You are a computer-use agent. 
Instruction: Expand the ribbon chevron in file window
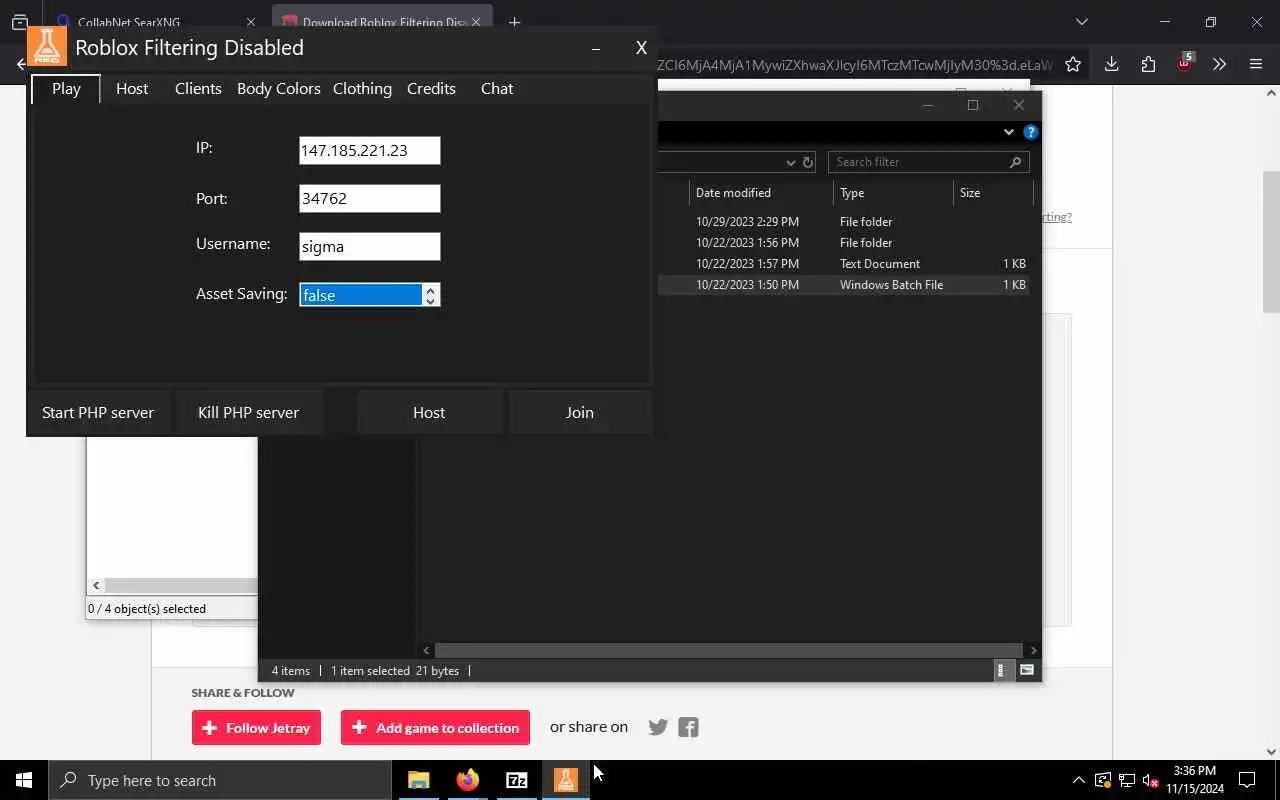tap(1008, 132)
